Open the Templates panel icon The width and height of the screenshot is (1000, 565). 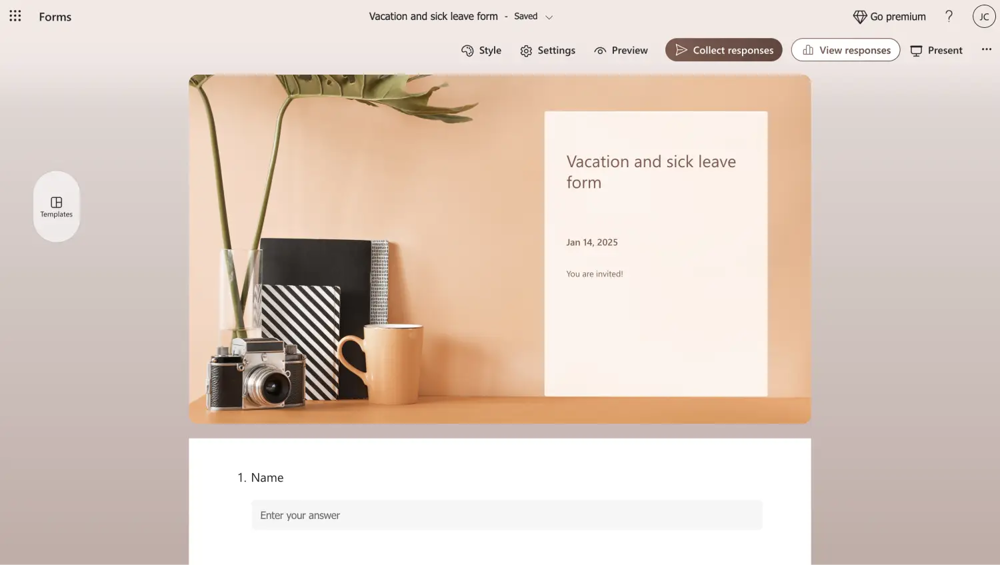(x=56, y=202)
